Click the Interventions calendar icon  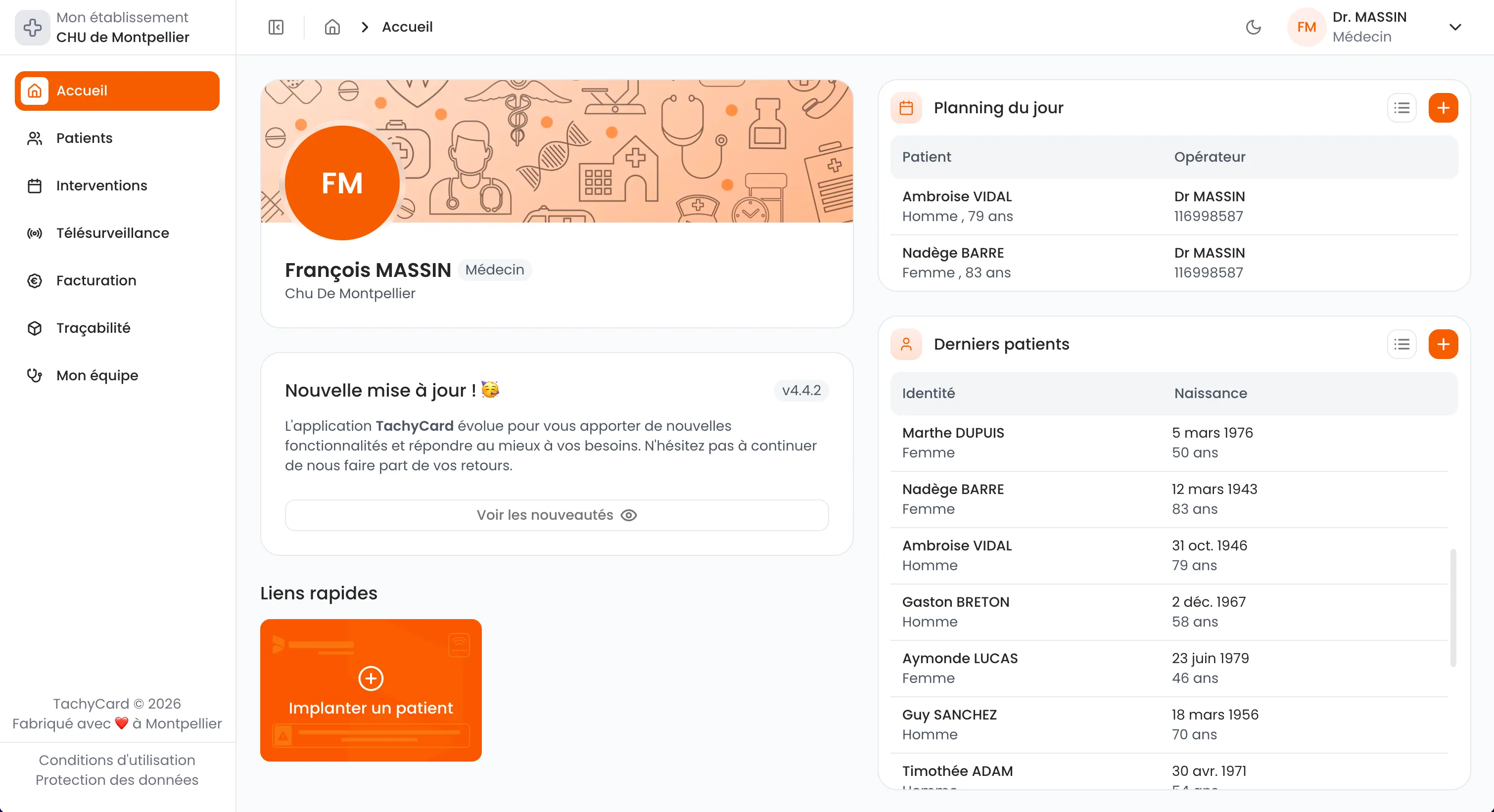[35, 186]
